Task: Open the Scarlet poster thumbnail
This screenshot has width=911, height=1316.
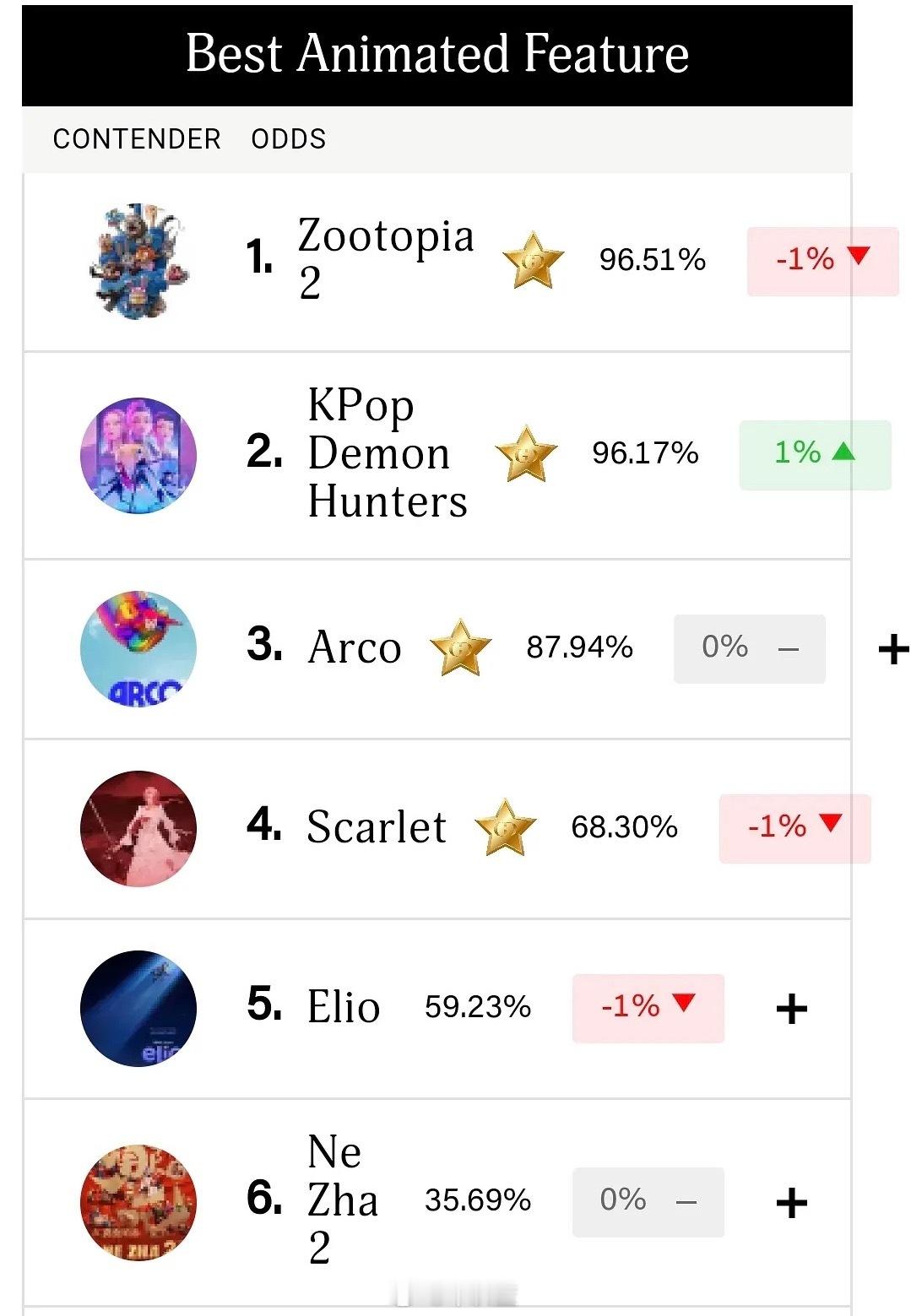Action: click(x=138, y=828)
